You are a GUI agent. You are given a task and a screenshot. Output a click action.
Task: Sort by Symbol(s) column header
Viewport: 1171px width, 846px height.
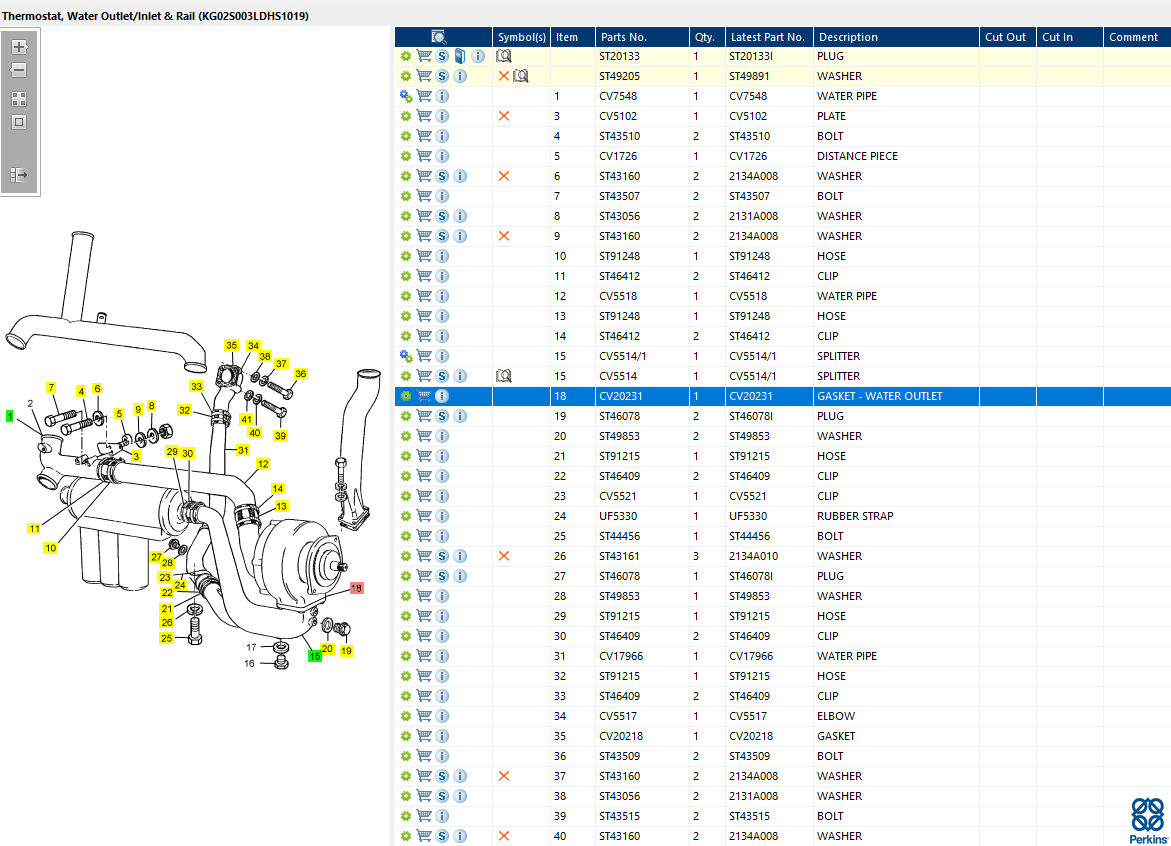pos(521,37)
